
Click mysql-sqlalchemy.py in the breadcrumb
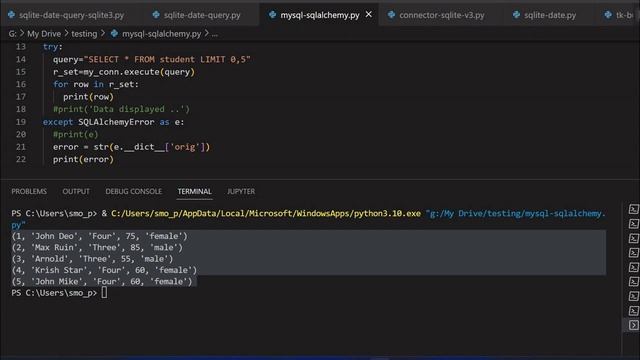pyautogui.click(x=162, y=34)
